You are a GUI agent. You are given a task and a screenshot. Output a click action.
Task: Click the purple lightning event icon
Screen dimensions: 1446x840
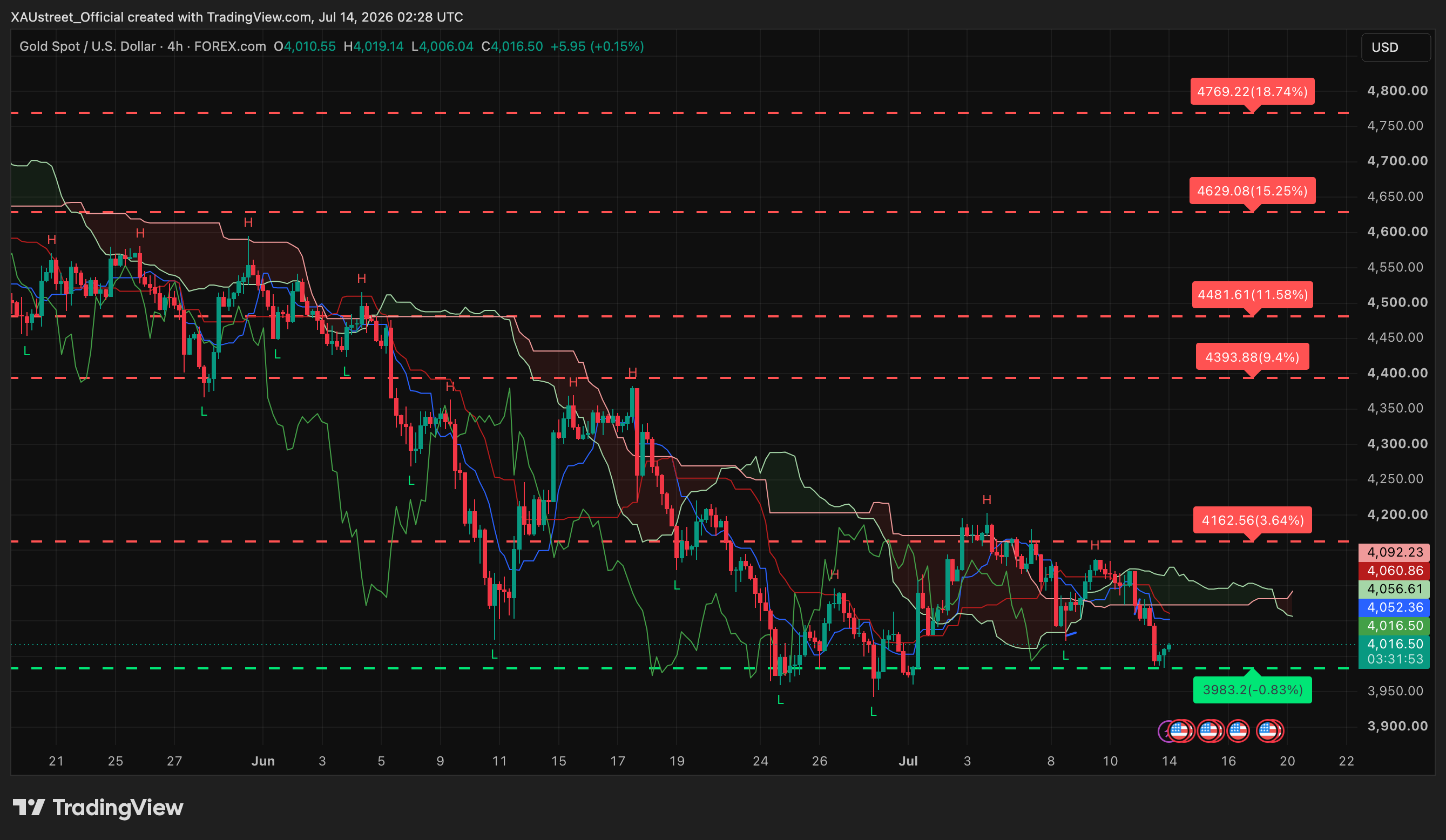click(1164, 731)
